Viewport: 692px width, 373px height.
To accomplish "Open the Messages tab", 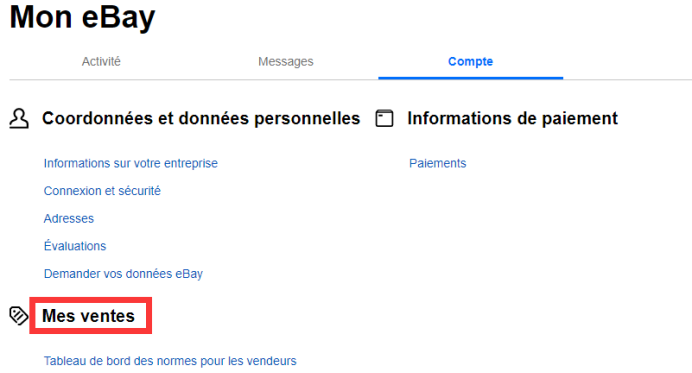I will (x=286, y=61).
